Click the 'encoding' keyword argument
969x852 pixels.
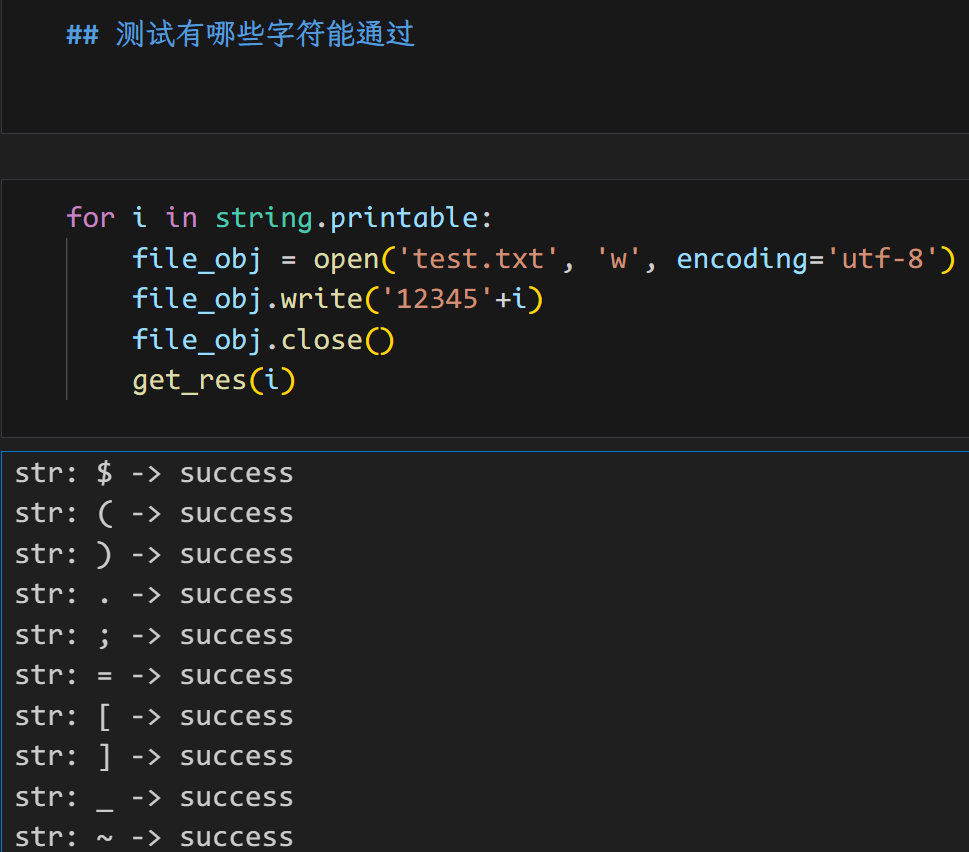coord(742,259)
